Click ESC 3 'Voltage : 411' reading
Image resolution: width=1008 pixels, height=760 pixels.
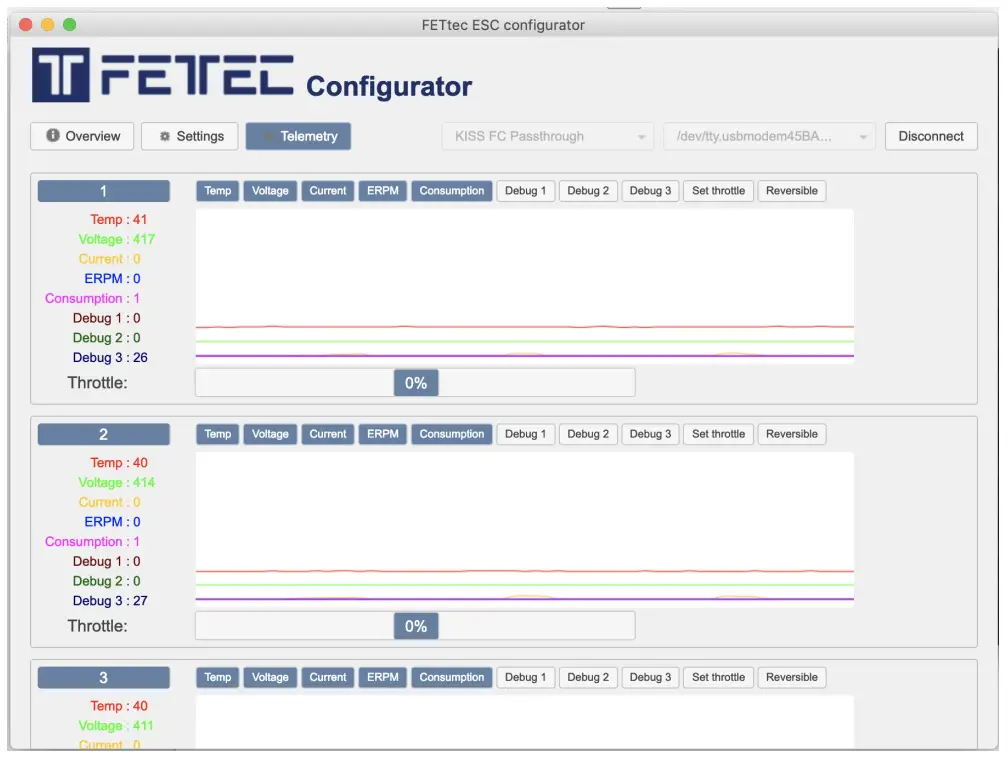click(x=116, y=725)
